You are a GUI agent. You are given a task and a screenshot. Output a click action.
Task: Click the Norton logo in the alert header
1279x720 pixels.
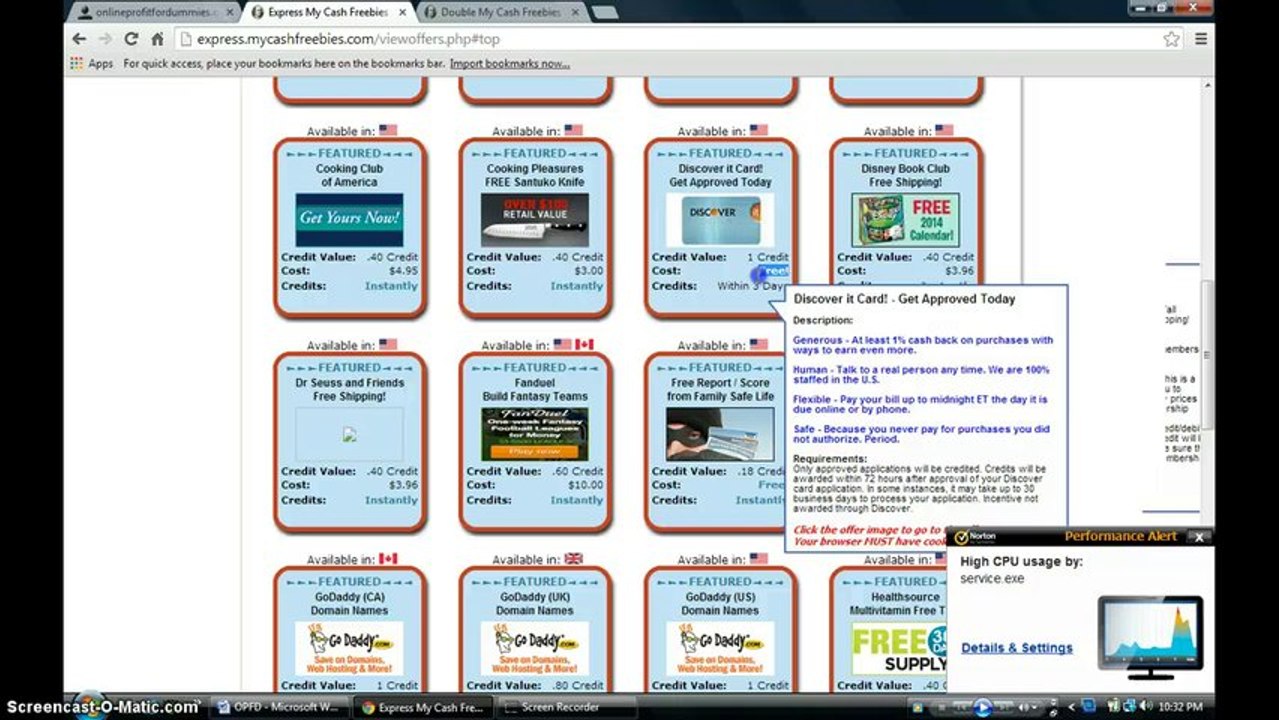[975, 537]
